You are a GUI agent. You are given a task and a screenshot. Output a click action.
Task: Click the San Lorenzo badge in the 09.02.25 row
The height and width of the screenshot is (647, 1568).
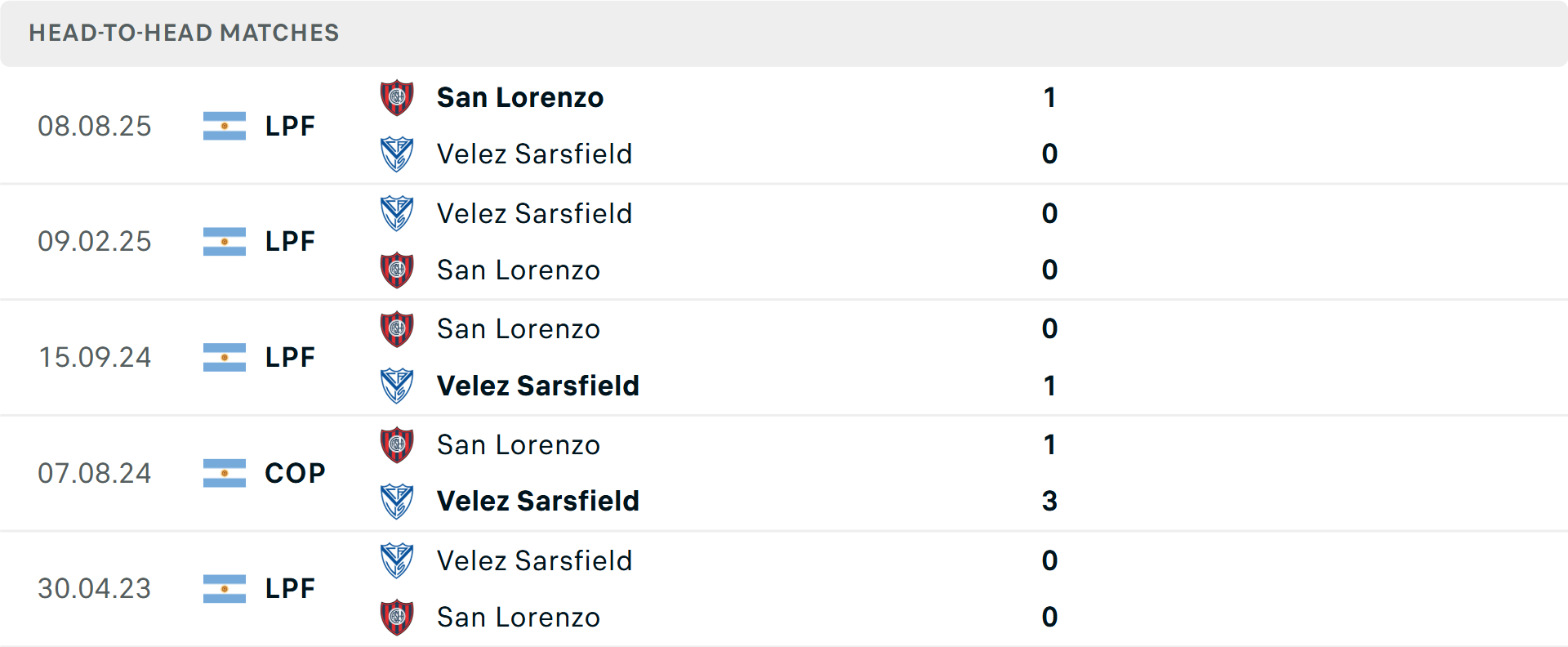click(397, 270)
